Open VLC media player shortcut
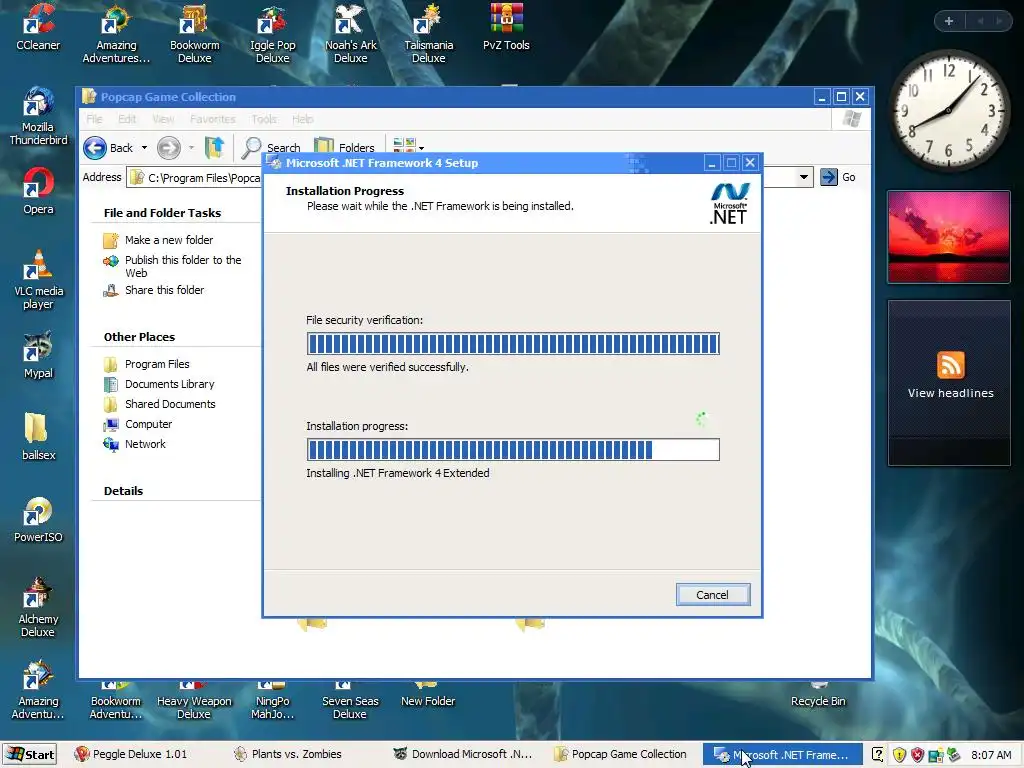 tap(38, 280)
